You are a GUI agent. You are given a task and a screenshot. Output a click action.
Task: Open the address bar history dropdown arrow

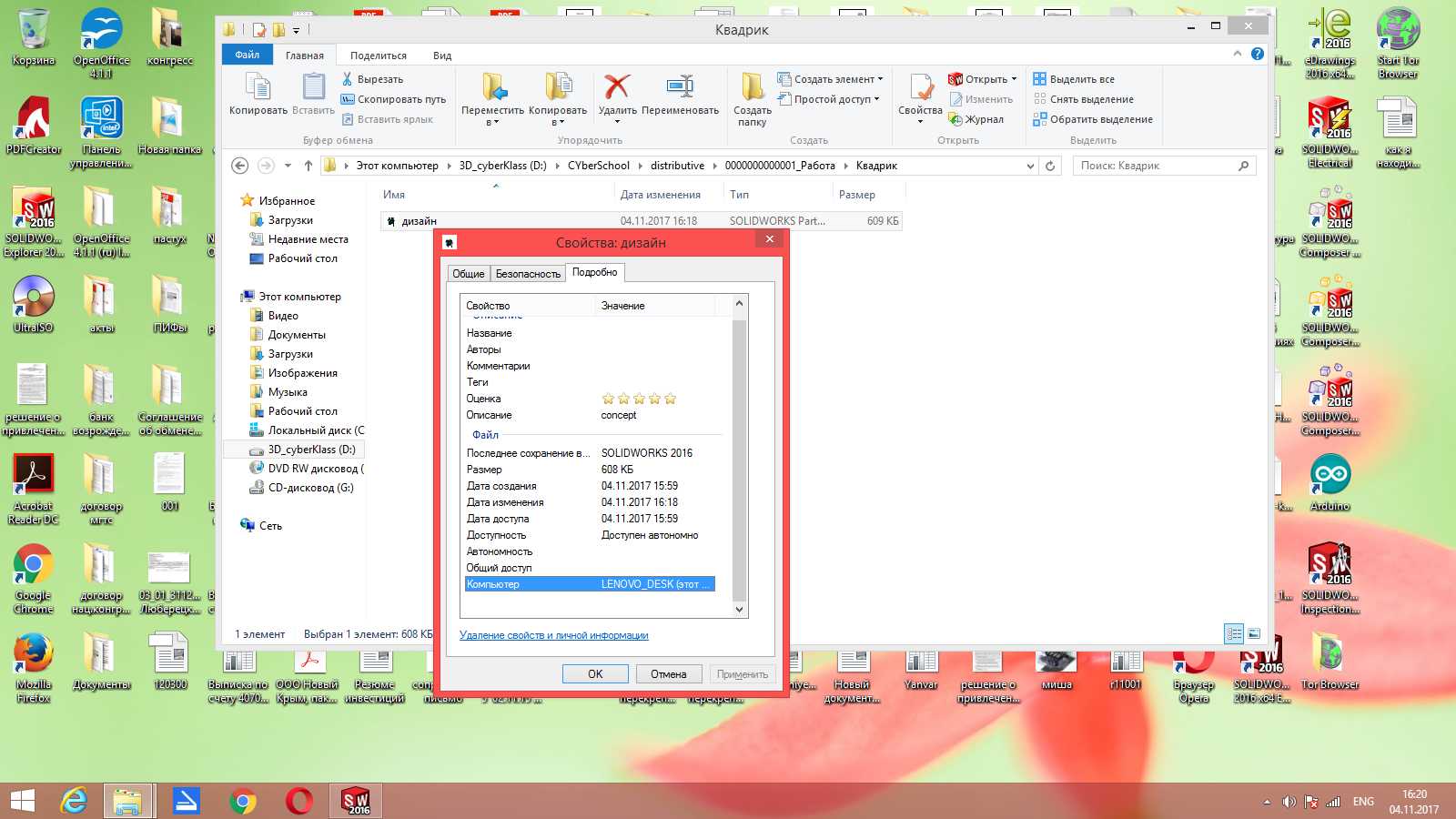(1030, 166)
